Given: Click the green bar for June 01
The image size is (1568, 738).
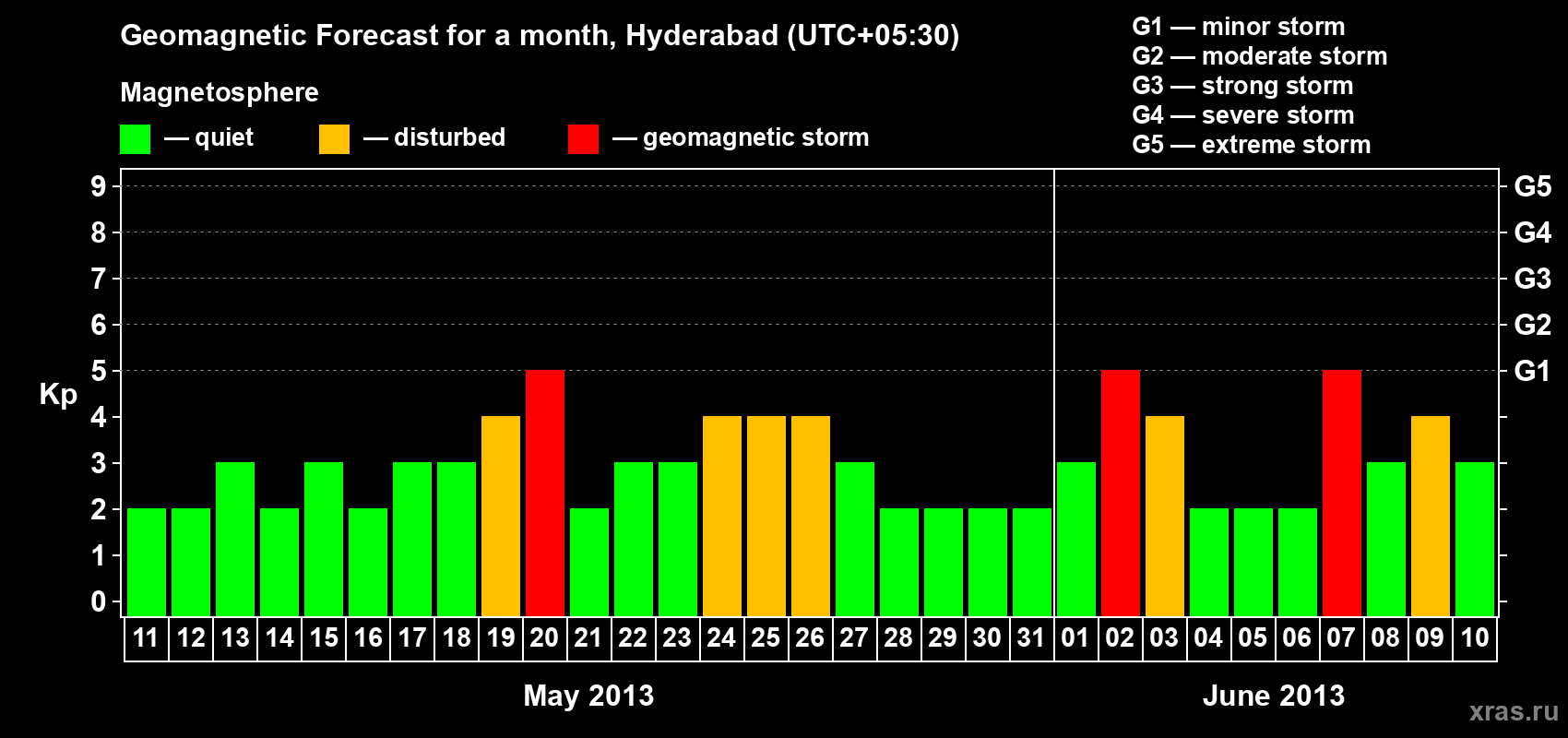Looking at the screenshot, I should [1076, 540].
